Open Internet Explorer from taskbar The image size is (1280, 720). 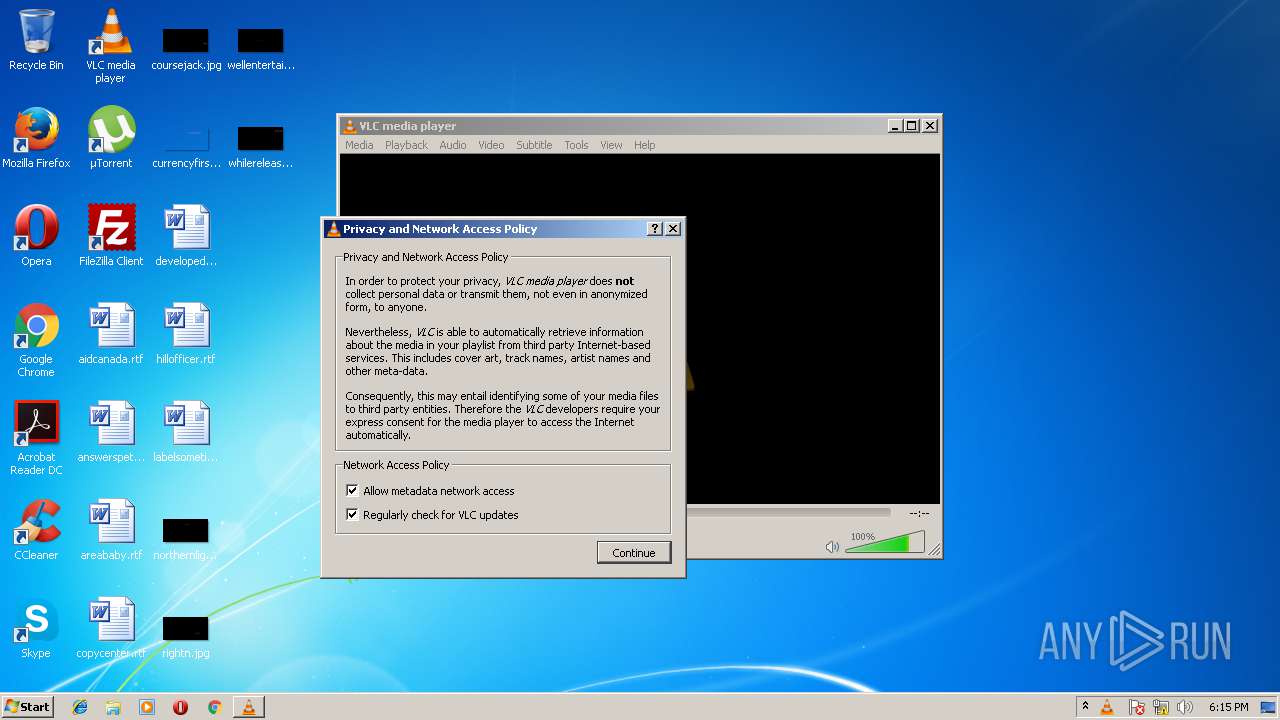80,707
